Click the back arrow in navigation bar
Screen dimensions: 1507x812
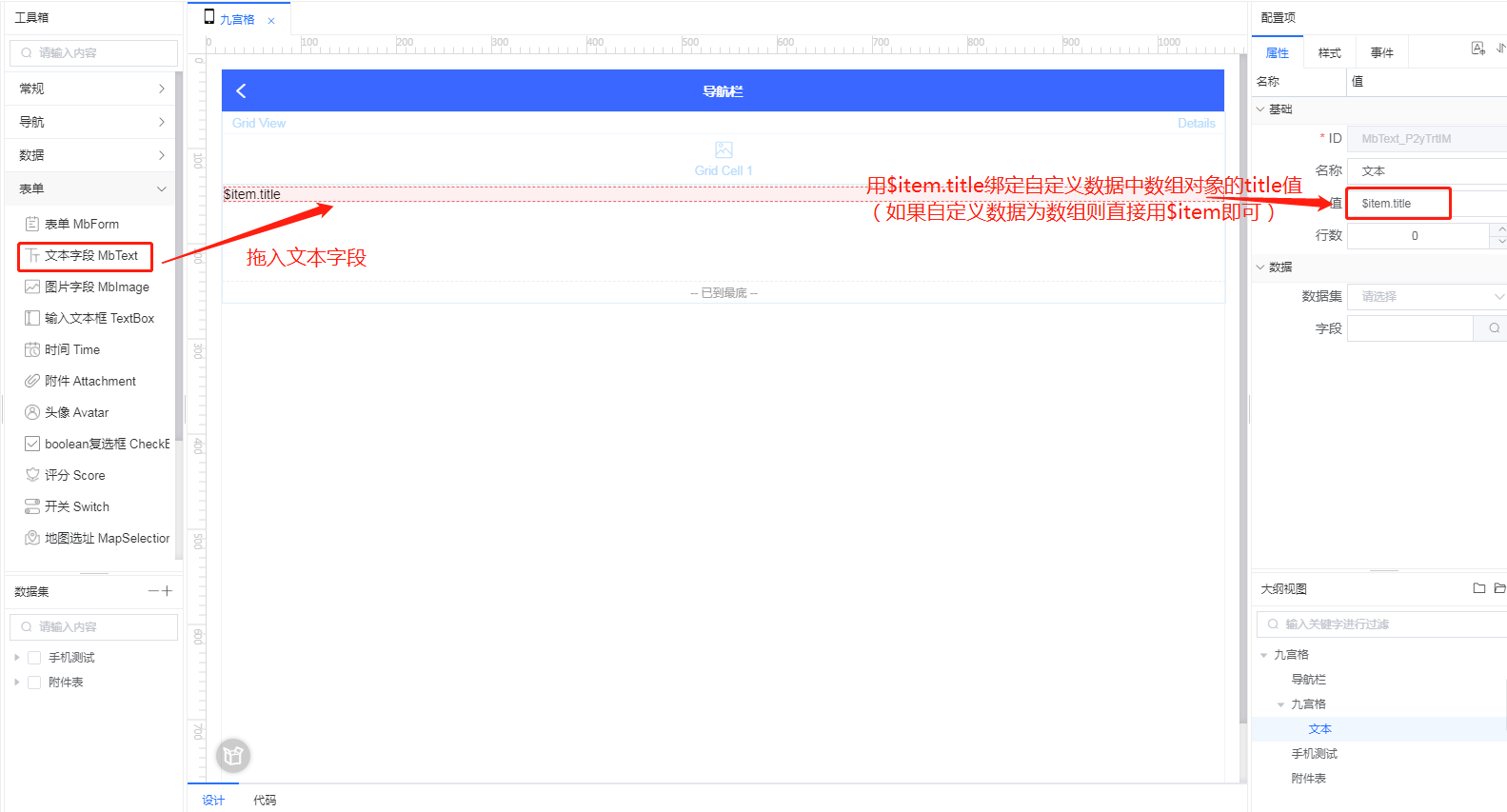(x=241, y=90)
